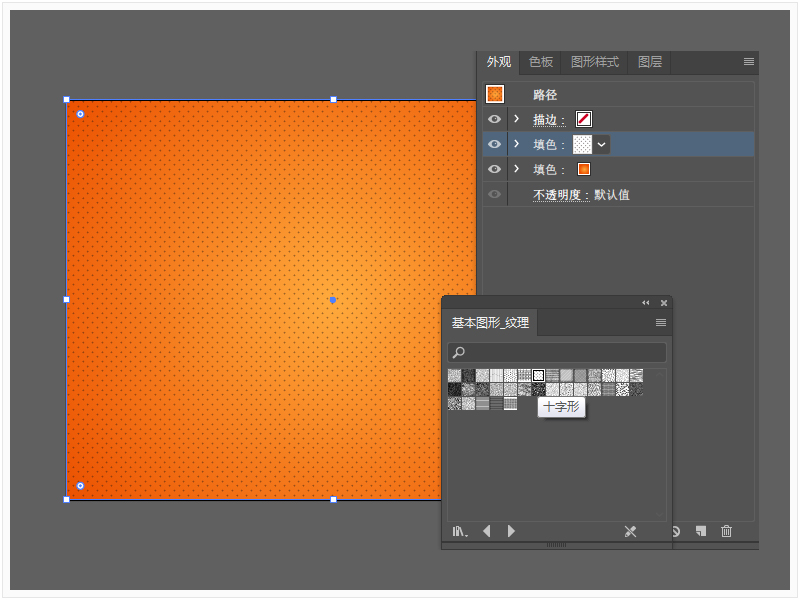The height and width of the screenshot is (600, 800).
Task: Click the pattern search input field
Action: (x=557, y=352)
